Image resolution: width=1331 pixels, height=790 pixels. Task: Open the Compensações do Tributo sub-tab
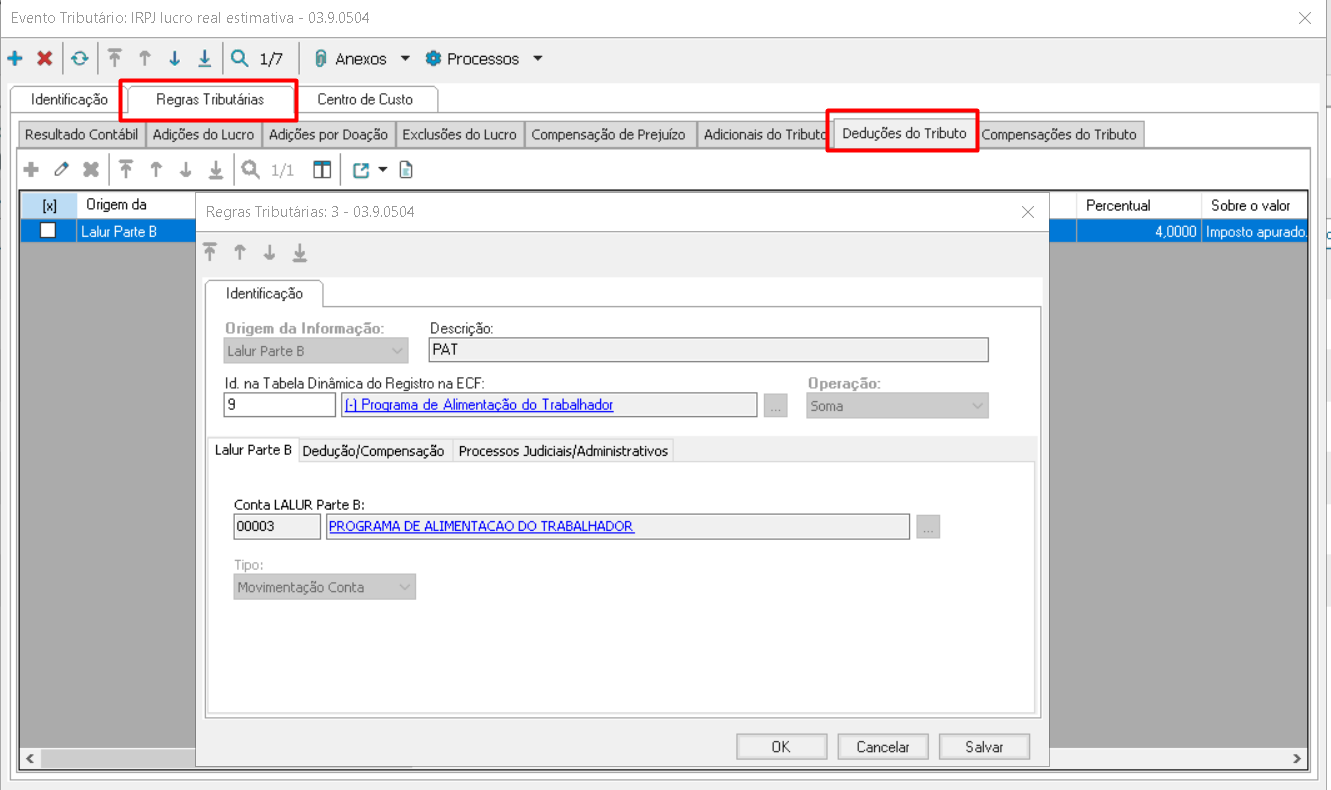[x=1059, y=134]
